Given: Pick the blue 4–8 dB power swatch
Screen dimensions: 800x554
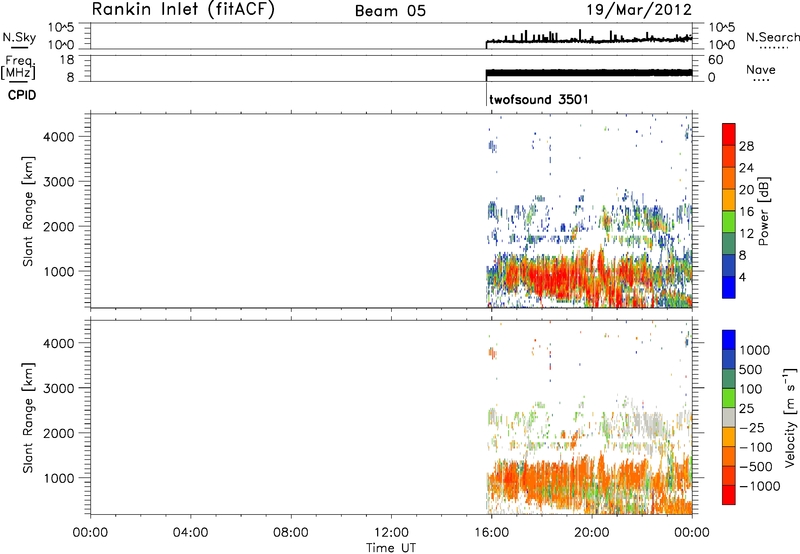Looking at the screenshot, I should click(729, 266).
